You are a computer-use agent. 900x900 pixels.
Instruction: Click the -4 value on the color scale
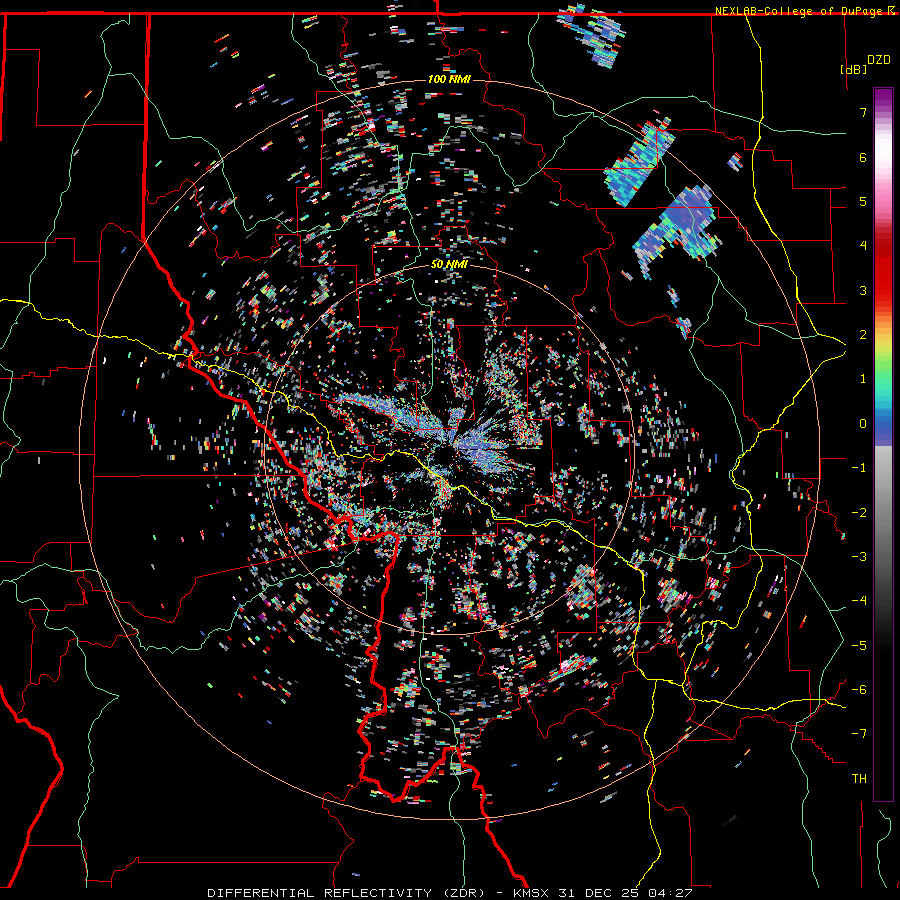(859, 601)
